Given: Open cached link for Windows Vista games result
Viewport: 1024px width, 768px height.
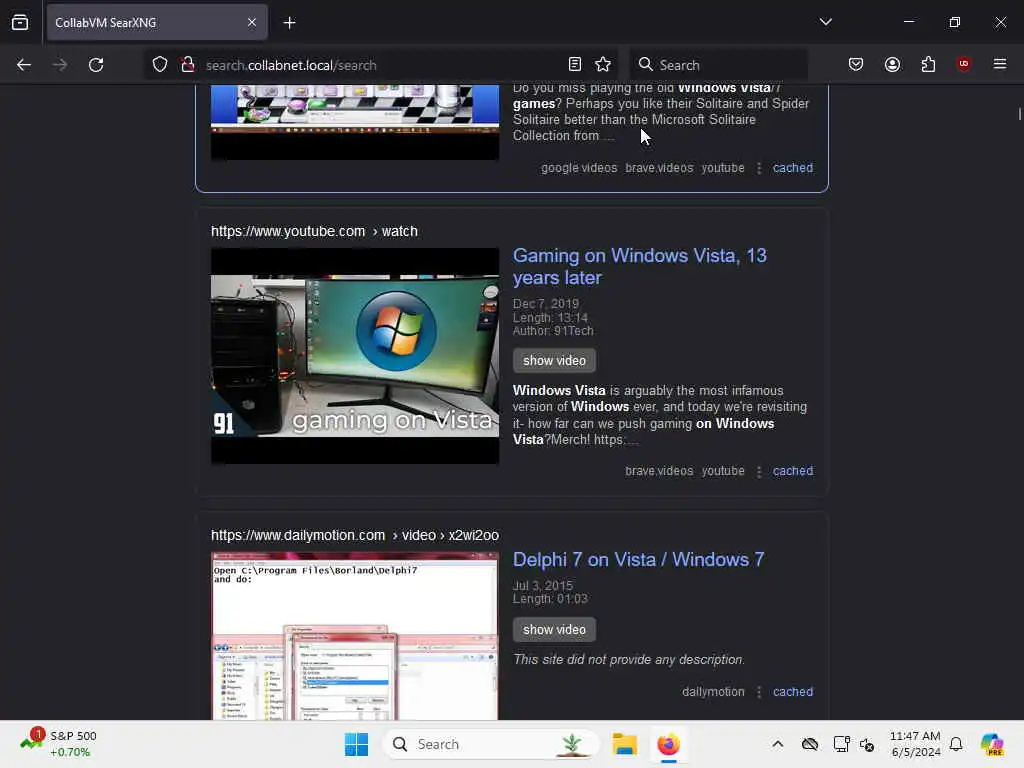Looking at the screenshot, I should [x=793, y=168].
